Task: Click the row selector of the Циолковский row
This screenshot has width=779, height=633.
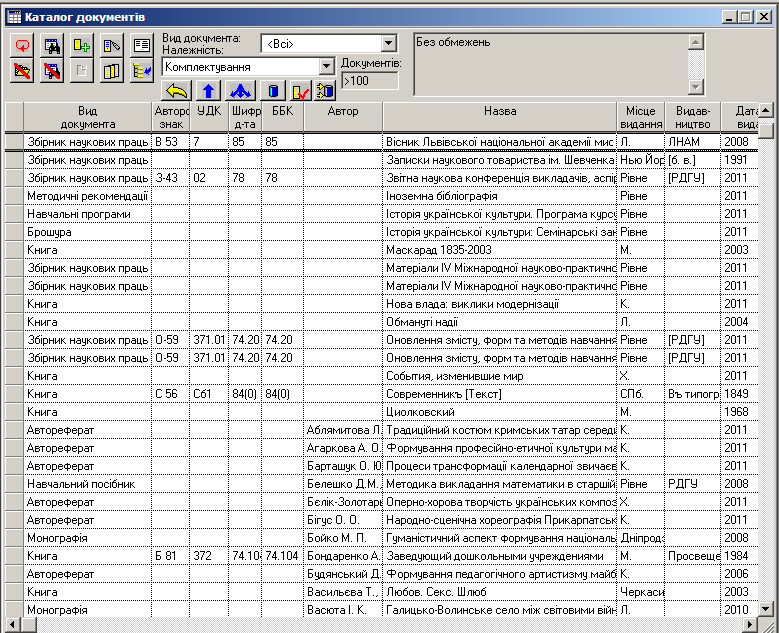Action: [14, 412]
